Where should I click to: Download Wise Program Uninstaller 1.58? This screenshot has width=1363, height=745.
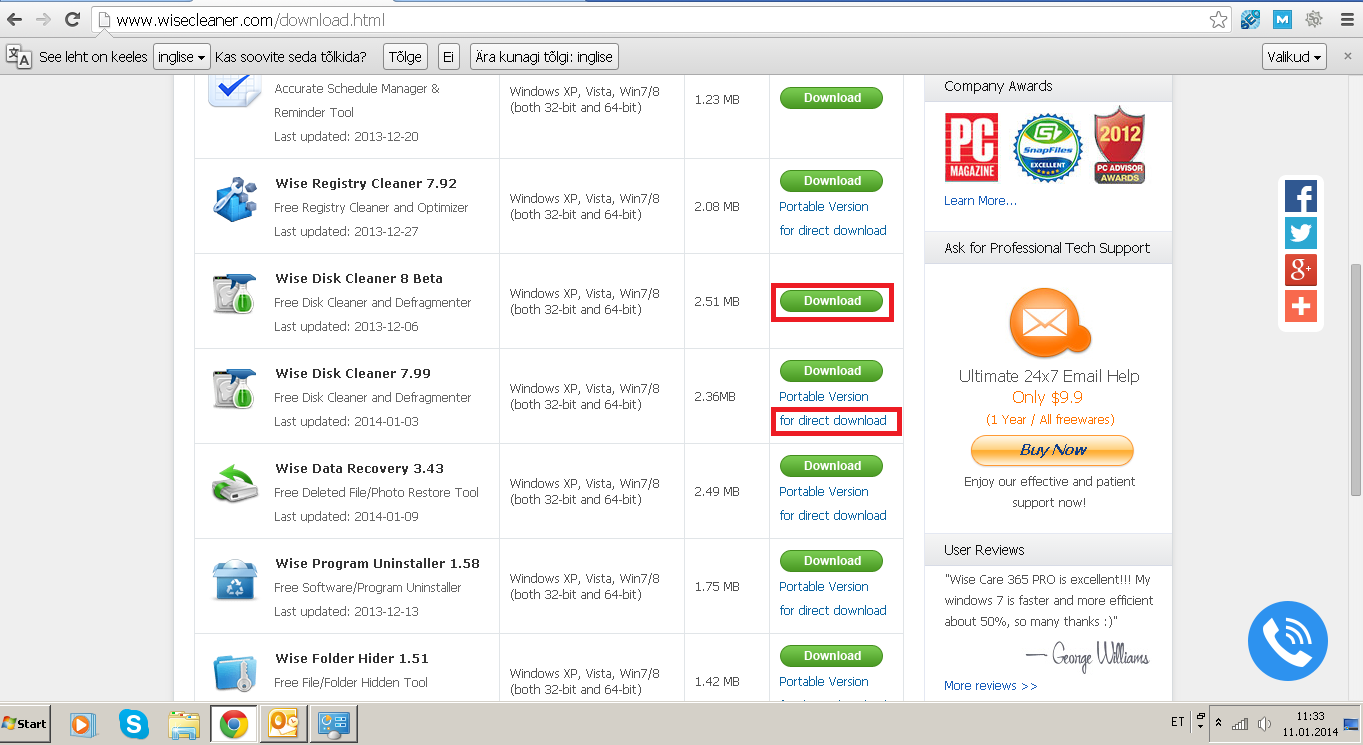click(832, 561)
